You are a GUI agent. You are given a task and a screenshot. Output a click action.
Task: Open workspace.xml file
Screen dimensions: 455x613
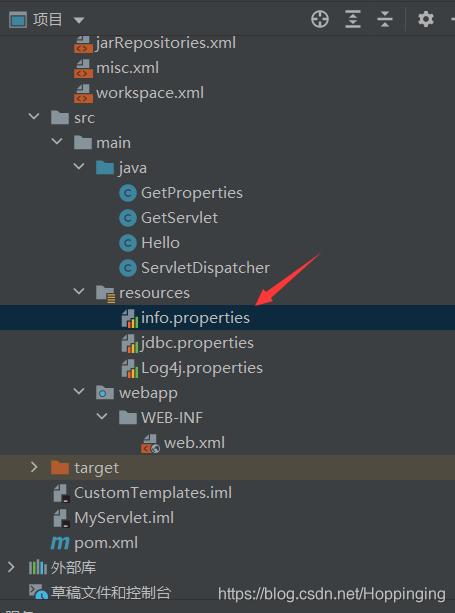coord(150,93)
